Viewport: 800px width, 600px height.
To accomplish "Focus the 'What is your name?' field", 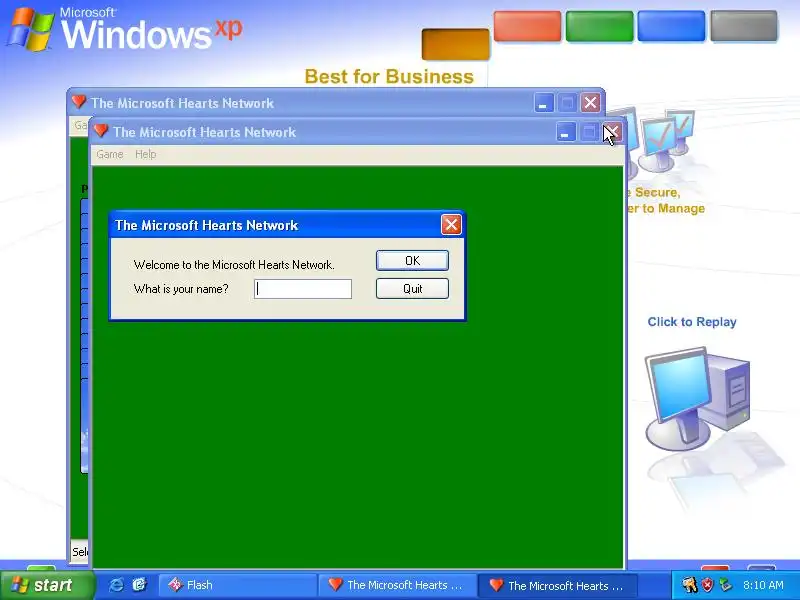I will (x=303, y=289).
